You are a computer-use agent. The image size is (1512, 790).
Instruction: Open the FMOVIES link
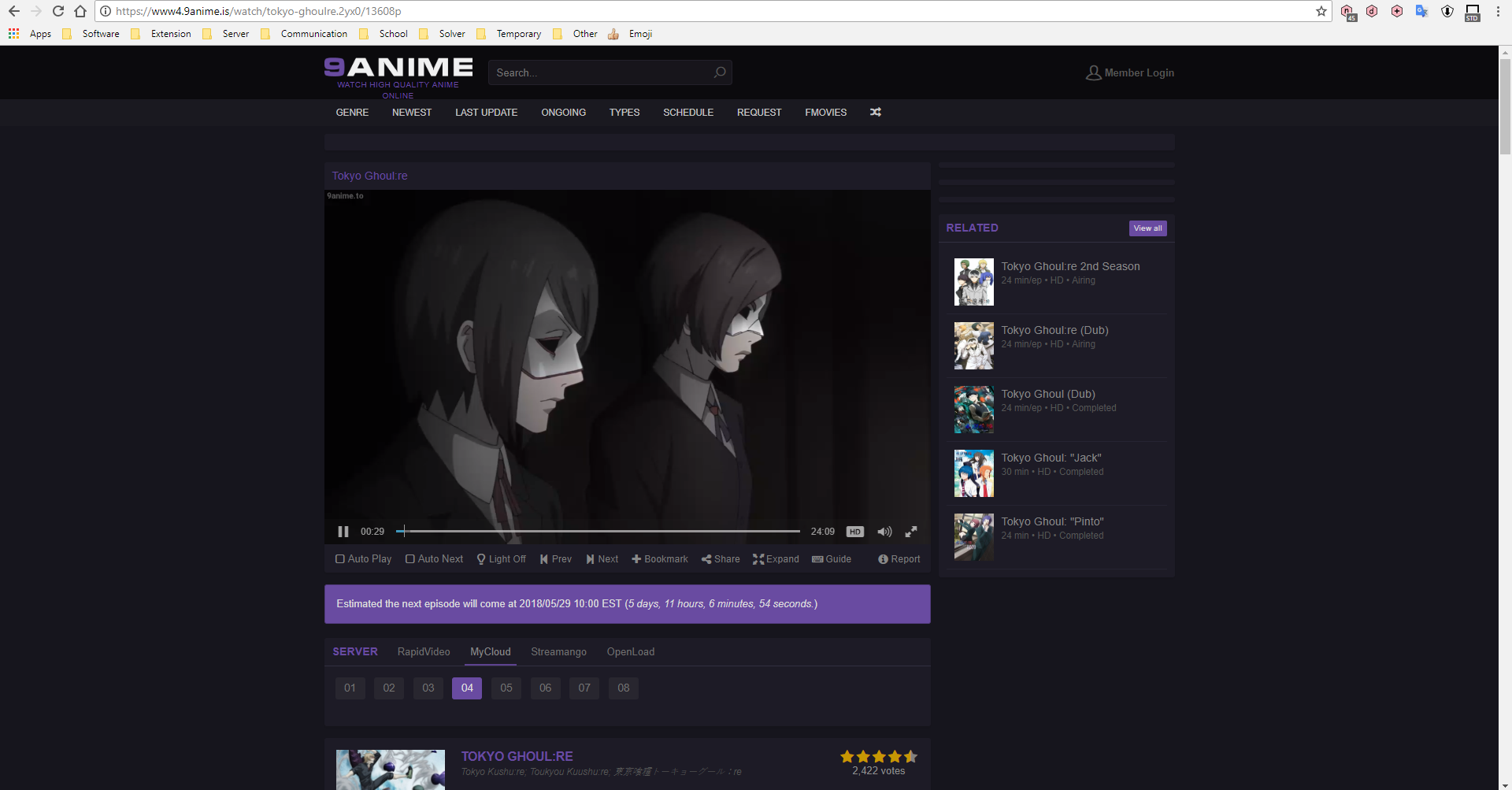click(x=826, y=113)
